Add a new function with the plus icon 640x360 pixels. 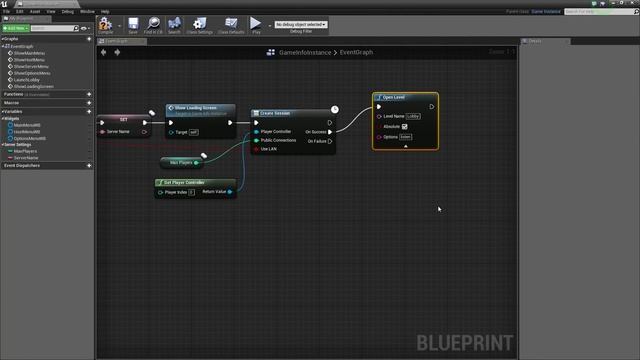coord(89,94)
